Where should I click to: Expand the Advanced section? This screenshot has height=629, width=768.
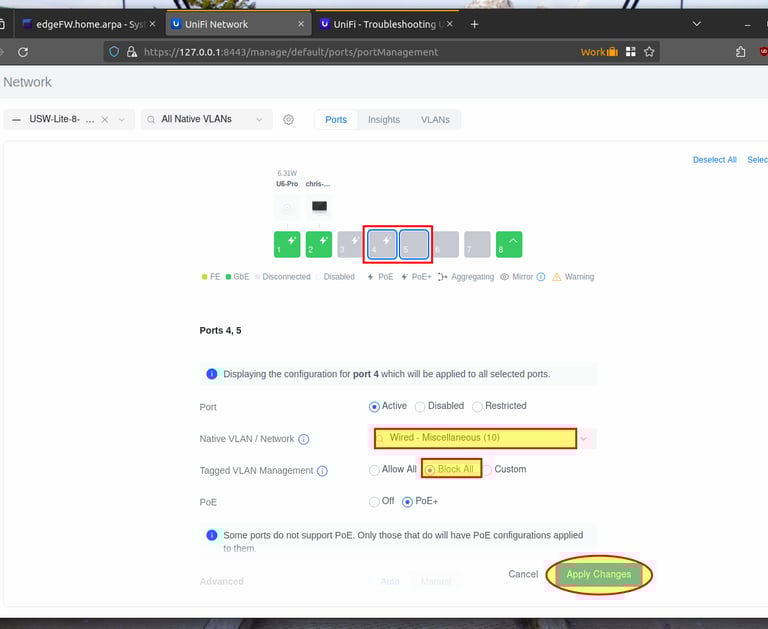pyautogui.click(x=221, y=581)
